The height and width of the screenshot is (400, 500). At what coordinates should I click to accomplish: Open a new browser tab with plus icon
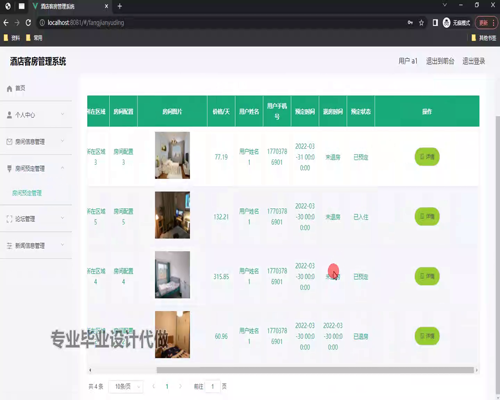pos(120,6)
